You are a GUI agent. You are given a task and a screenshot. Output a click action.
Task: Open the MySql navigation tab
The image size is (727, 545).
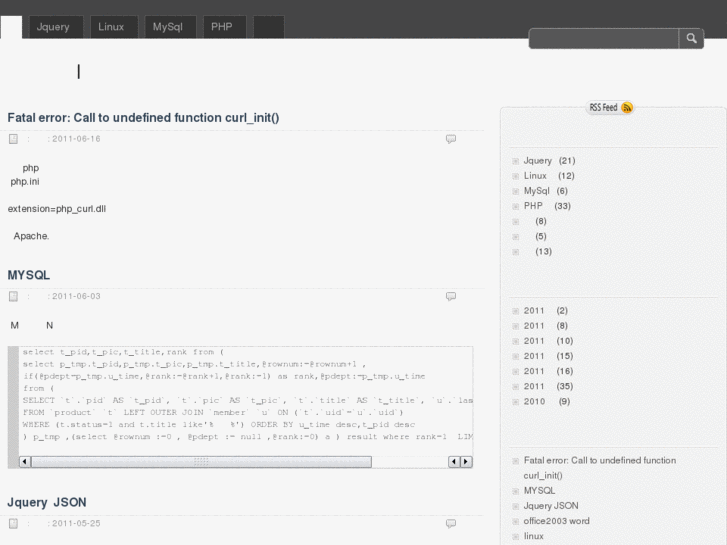[170, 27]
